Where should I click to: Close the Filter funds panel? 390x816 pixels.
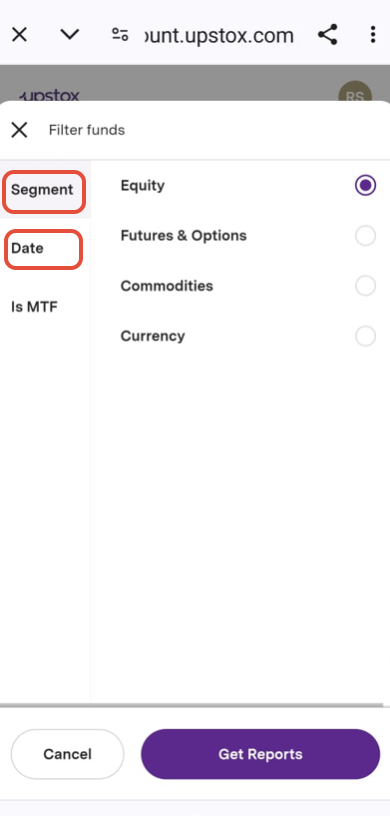pos(19,130)
